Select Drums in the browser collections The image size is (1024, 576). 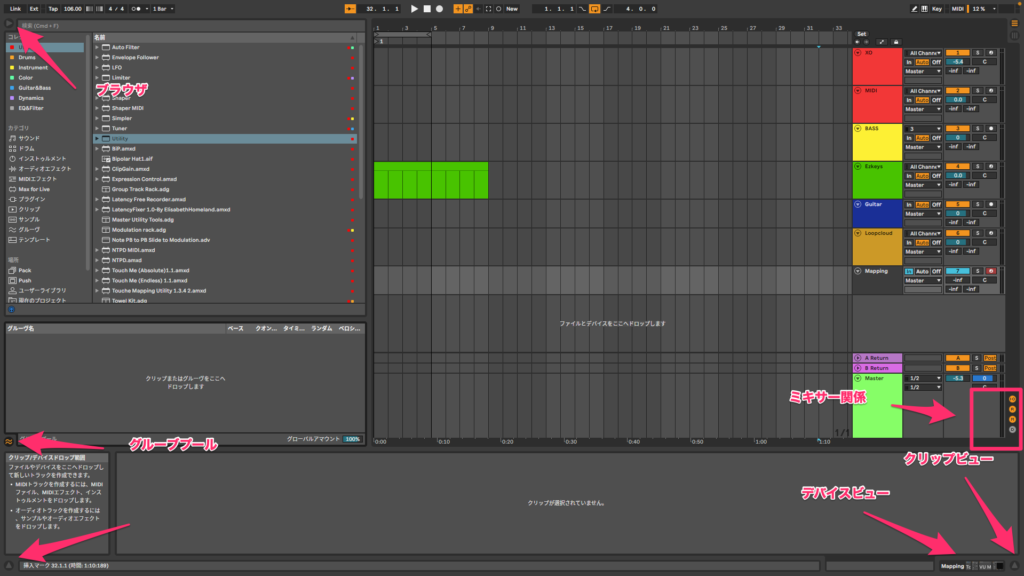27,57
